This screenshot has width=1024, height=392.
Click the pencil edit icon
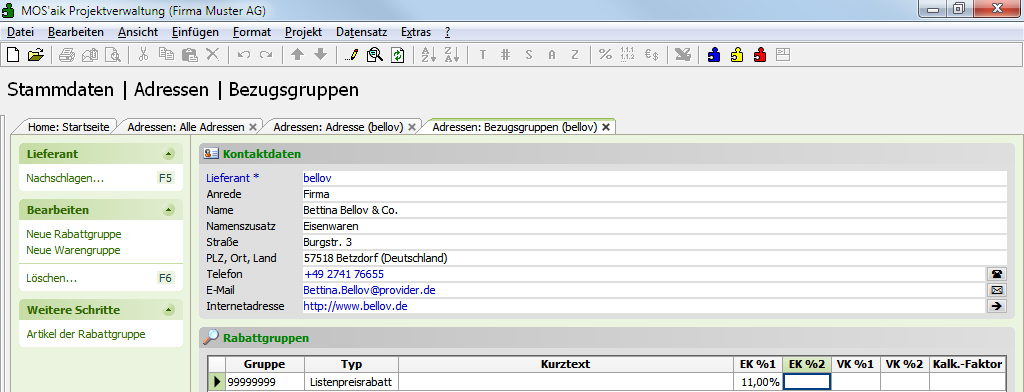[351, 55]
